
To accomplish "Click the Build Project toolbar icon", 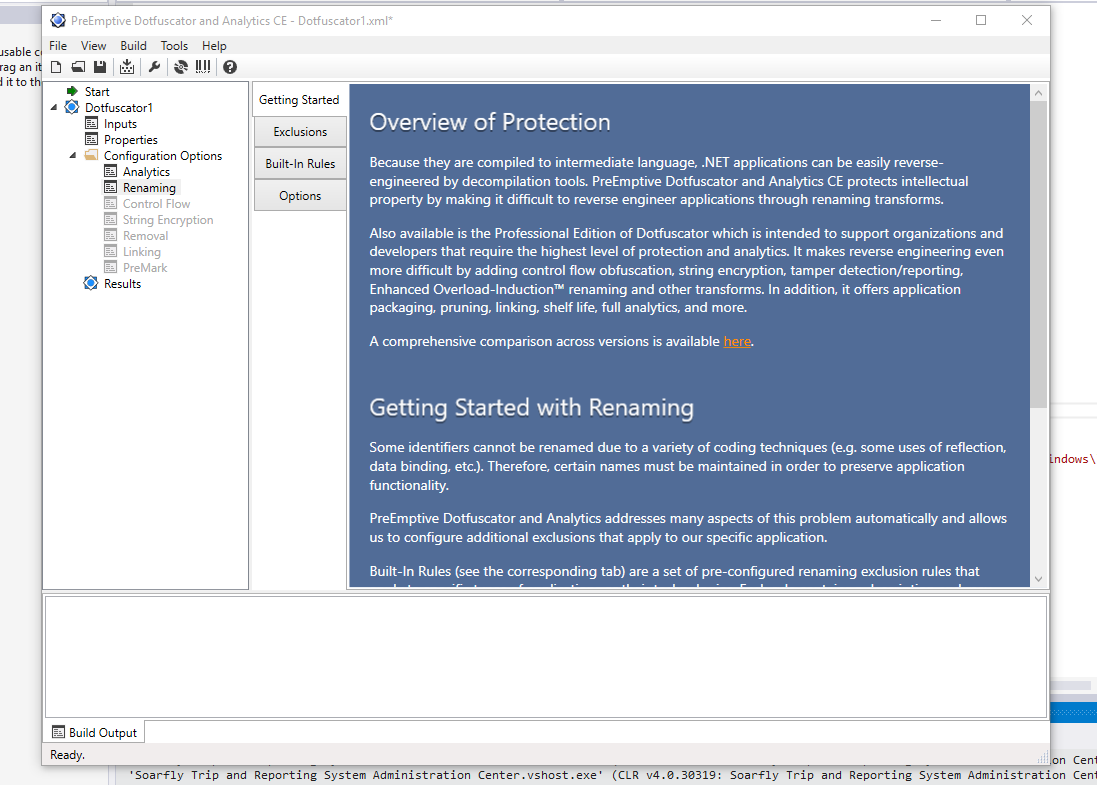I will tap(127, 67).
